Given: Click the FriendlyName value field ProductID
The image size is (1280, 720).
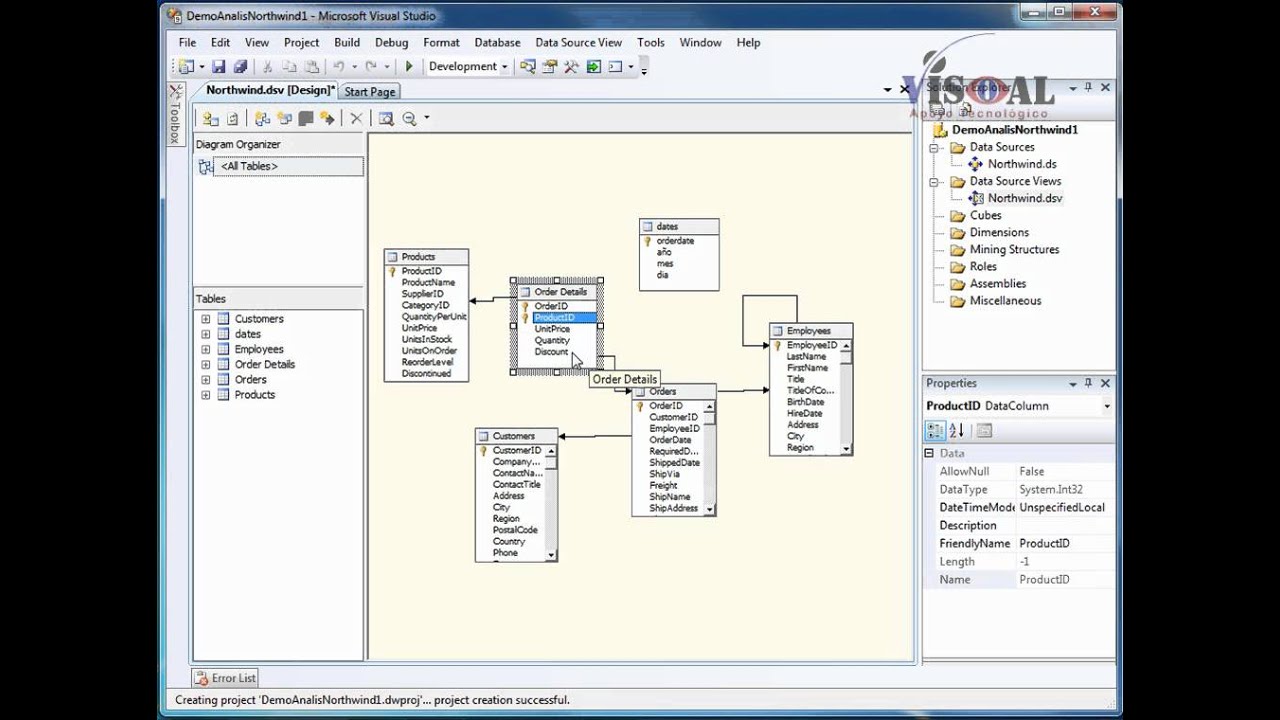Looking at the screenshot, I should pyautogui.click(x=1065, y=543).
